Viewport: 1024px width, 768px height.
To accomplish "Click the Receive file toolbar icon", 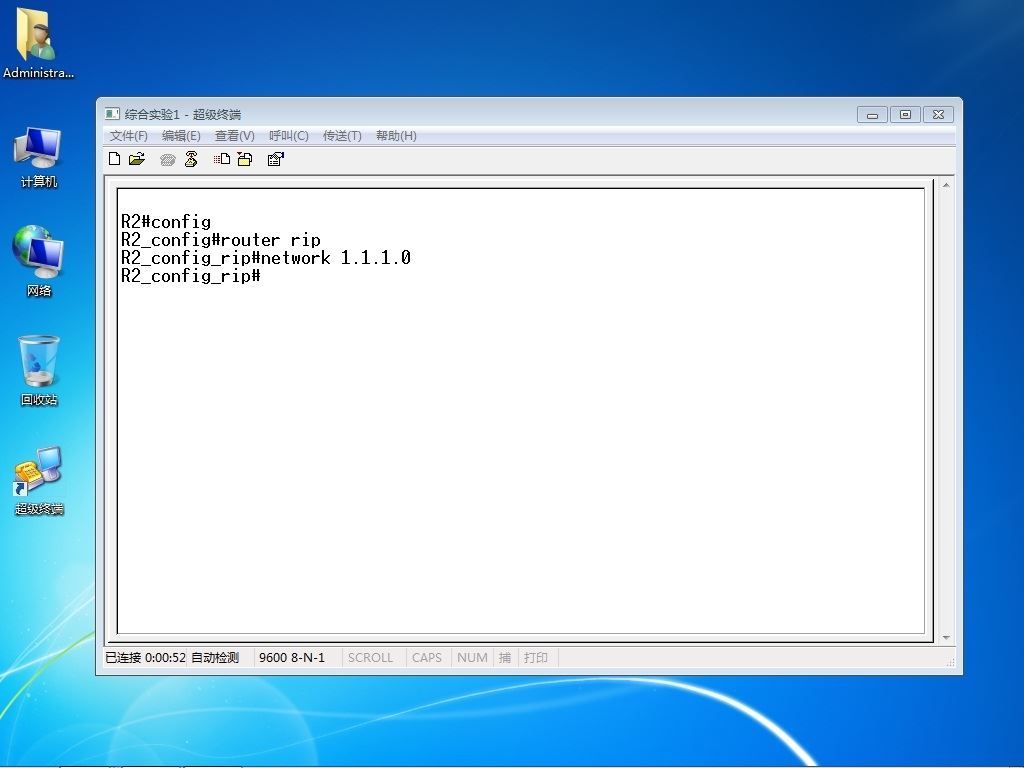I will tap(245, 159).
